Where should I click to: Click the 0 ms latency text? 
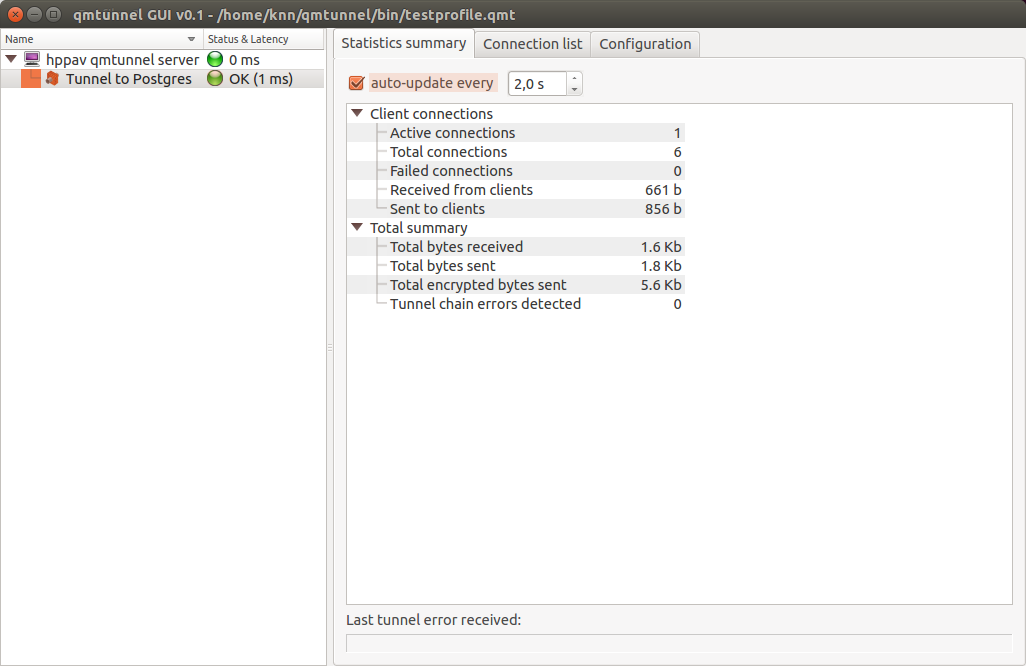tap(244, 60)
